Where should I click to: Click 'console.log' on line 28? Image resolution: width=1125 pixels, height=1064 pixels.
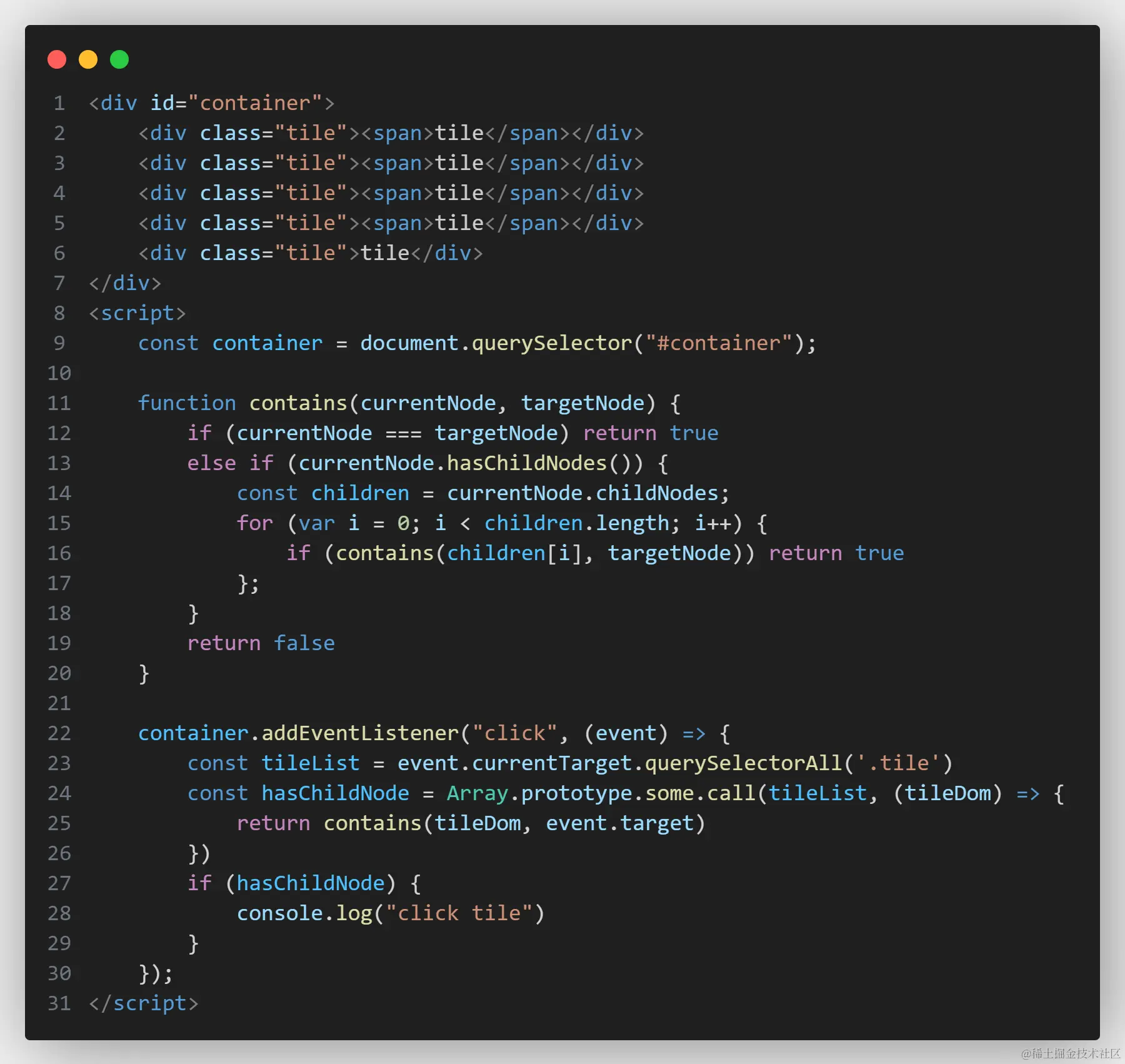click(x=304, y=913)
